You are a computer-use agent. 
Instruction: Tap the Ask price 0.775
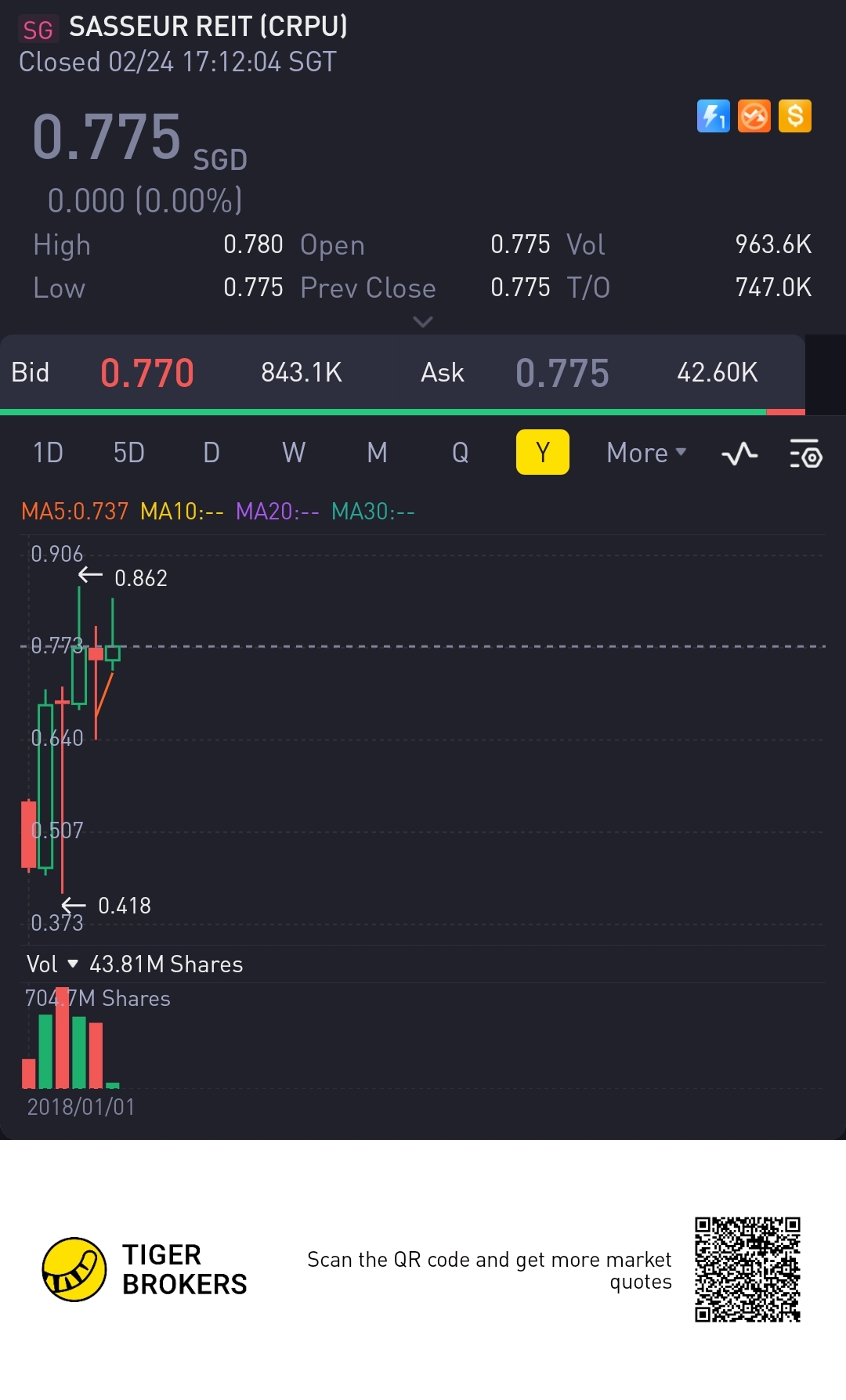(x=562, y=373)
